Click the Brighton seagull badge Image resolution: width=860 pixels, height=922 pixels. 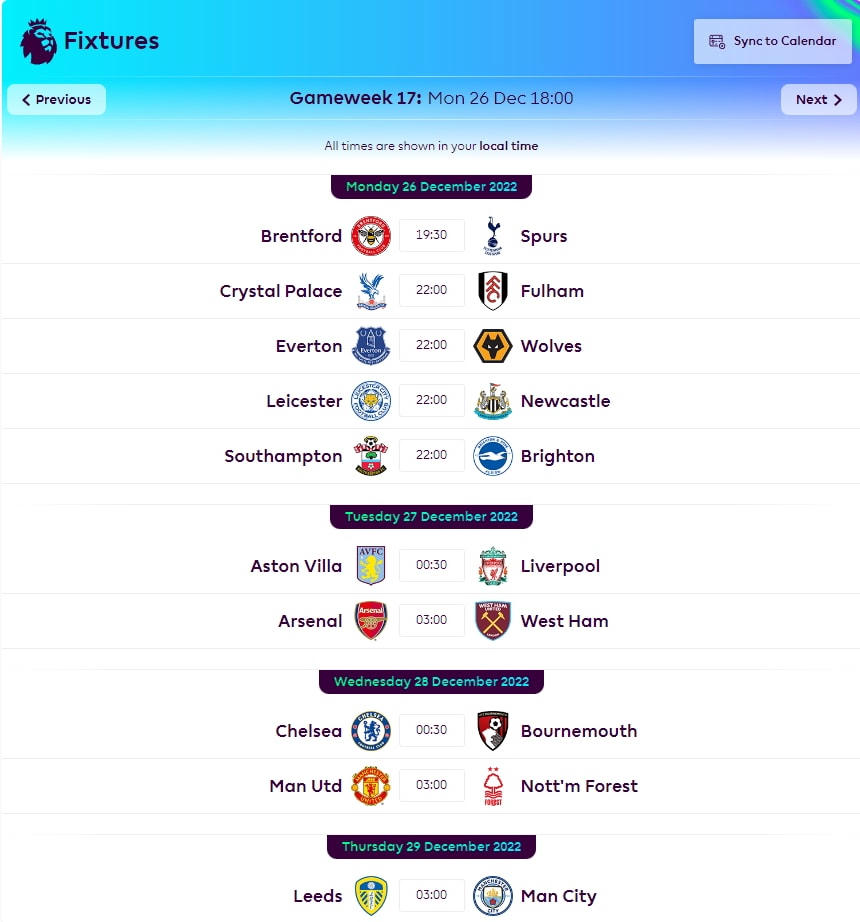pos(492,456)
